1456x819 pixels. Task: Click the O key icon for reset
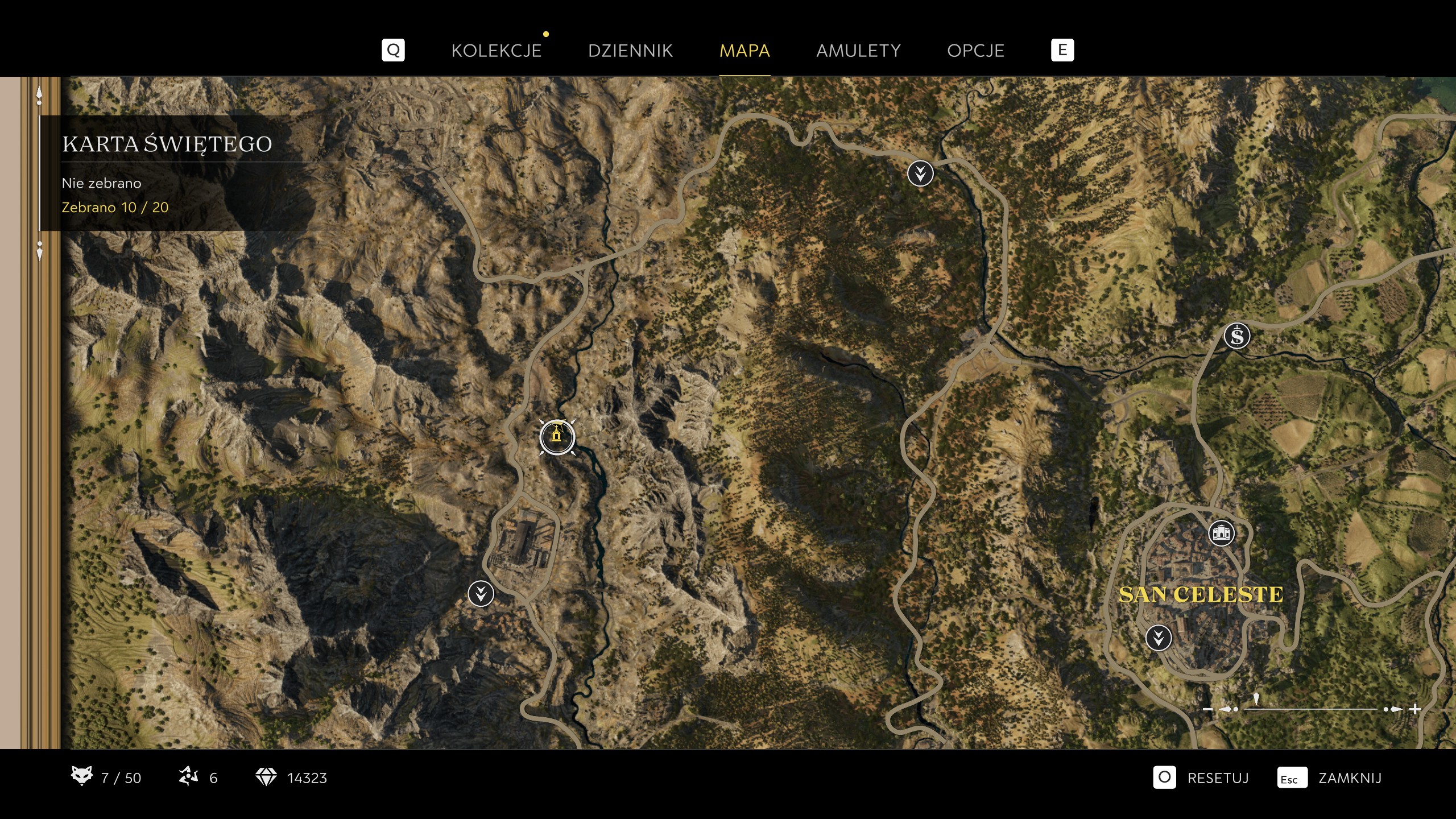click(x=1164, y=777)
